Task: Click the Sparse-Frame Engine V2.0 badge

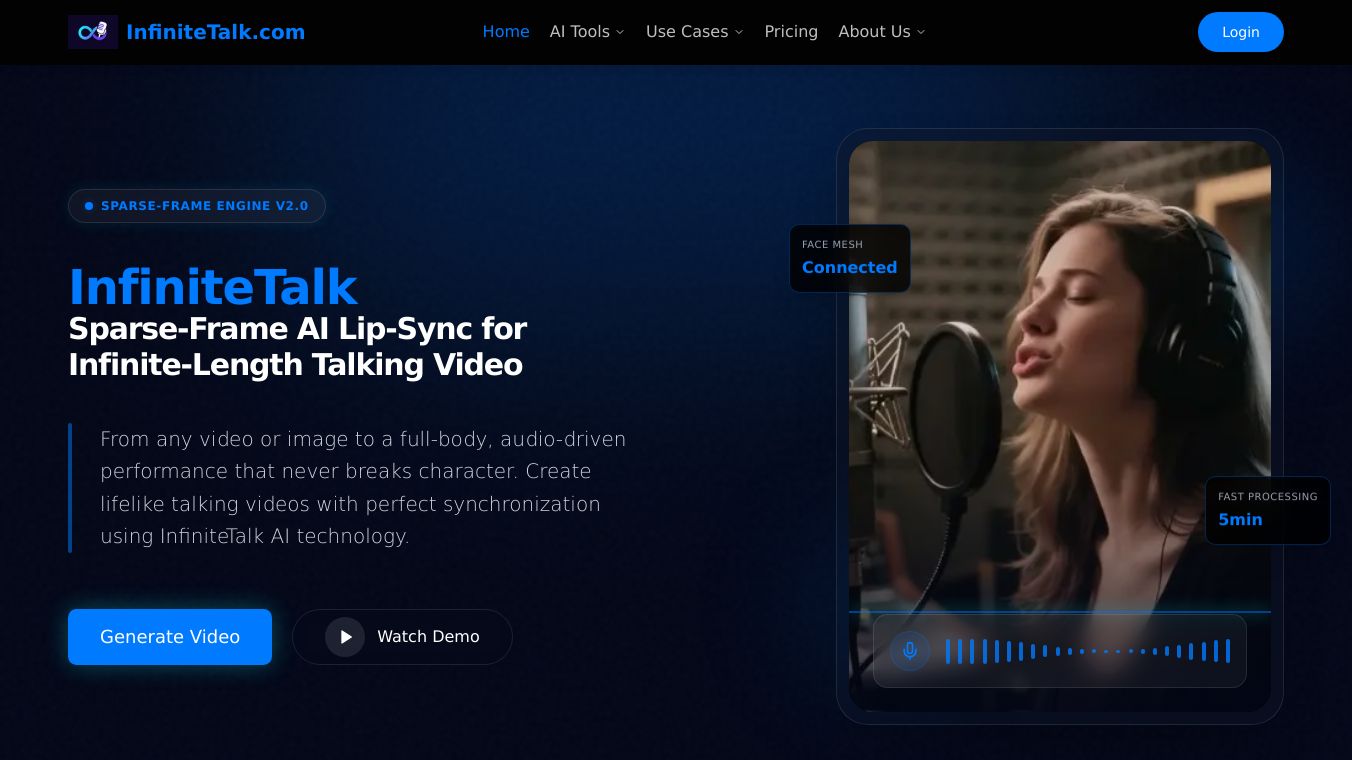Action: 197,206
